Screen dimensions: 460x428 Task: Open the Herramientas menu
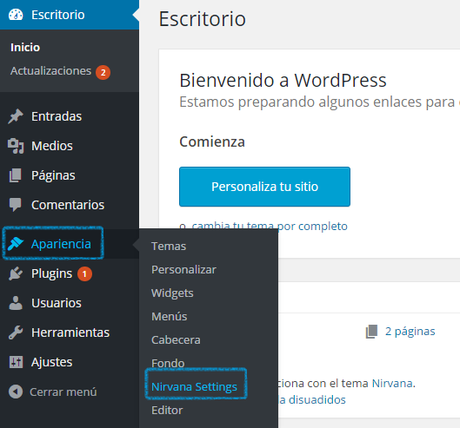click(x=69, y=333)
